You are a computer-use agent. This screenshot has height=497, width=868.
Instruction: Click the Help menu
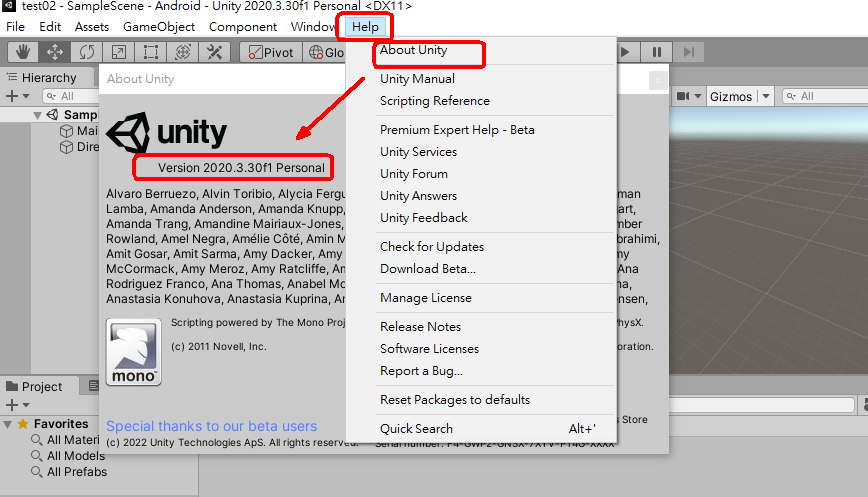tap(365, 27)
